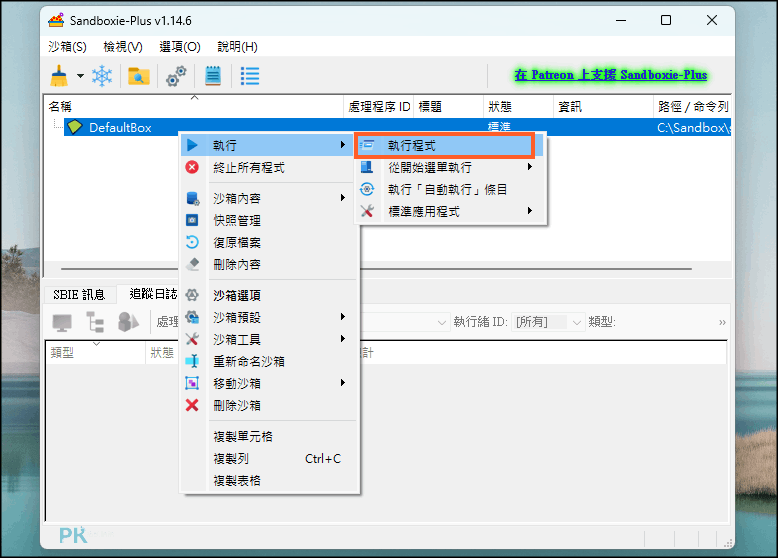
Task: Click the restore arrow icon beside 復原檔案
Action: 192,242
